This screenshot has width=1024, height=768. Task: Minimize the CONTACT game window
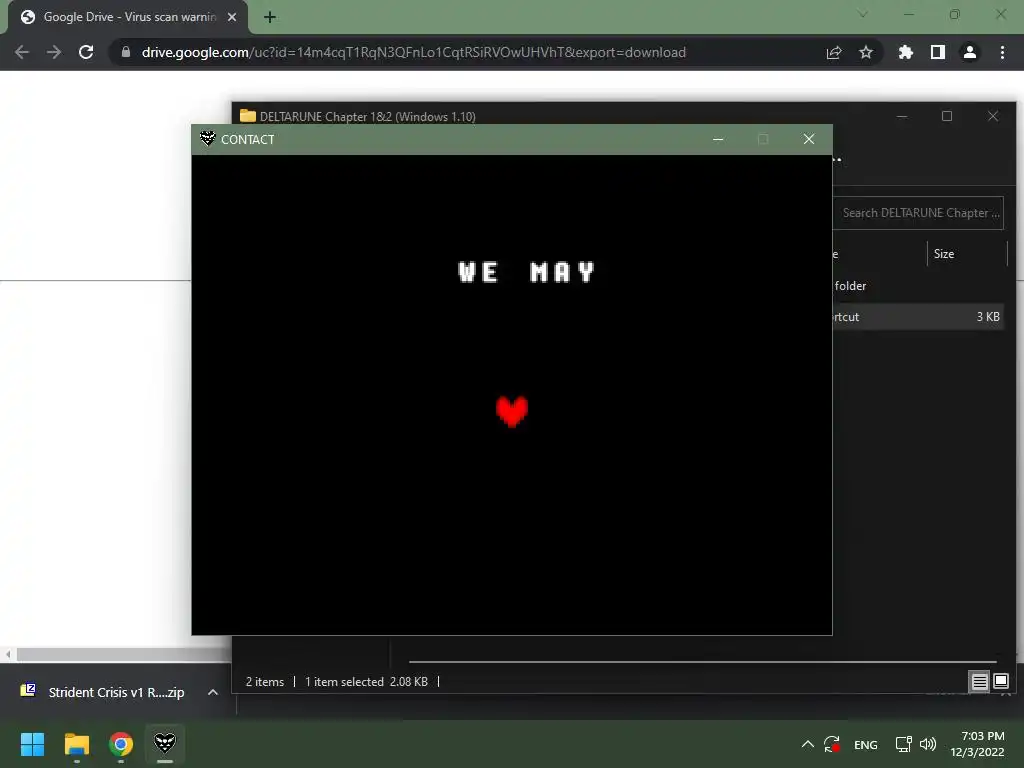pyautogui.click(x=718, y=139)
